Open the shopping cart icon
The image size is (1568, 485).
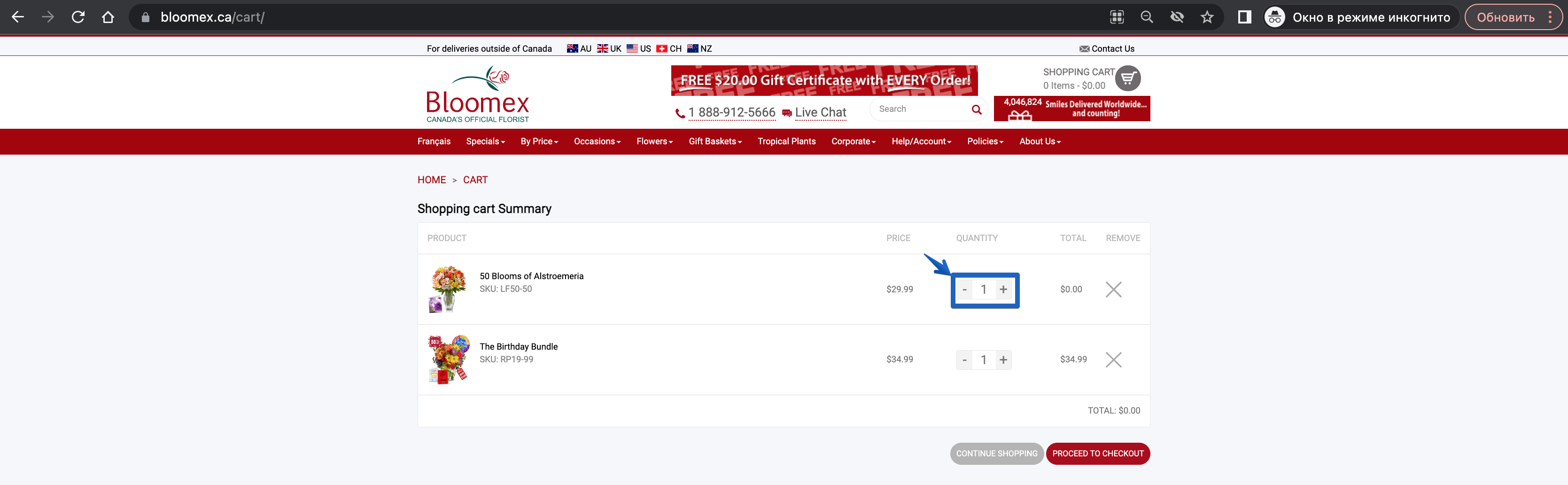point(1128,78)
